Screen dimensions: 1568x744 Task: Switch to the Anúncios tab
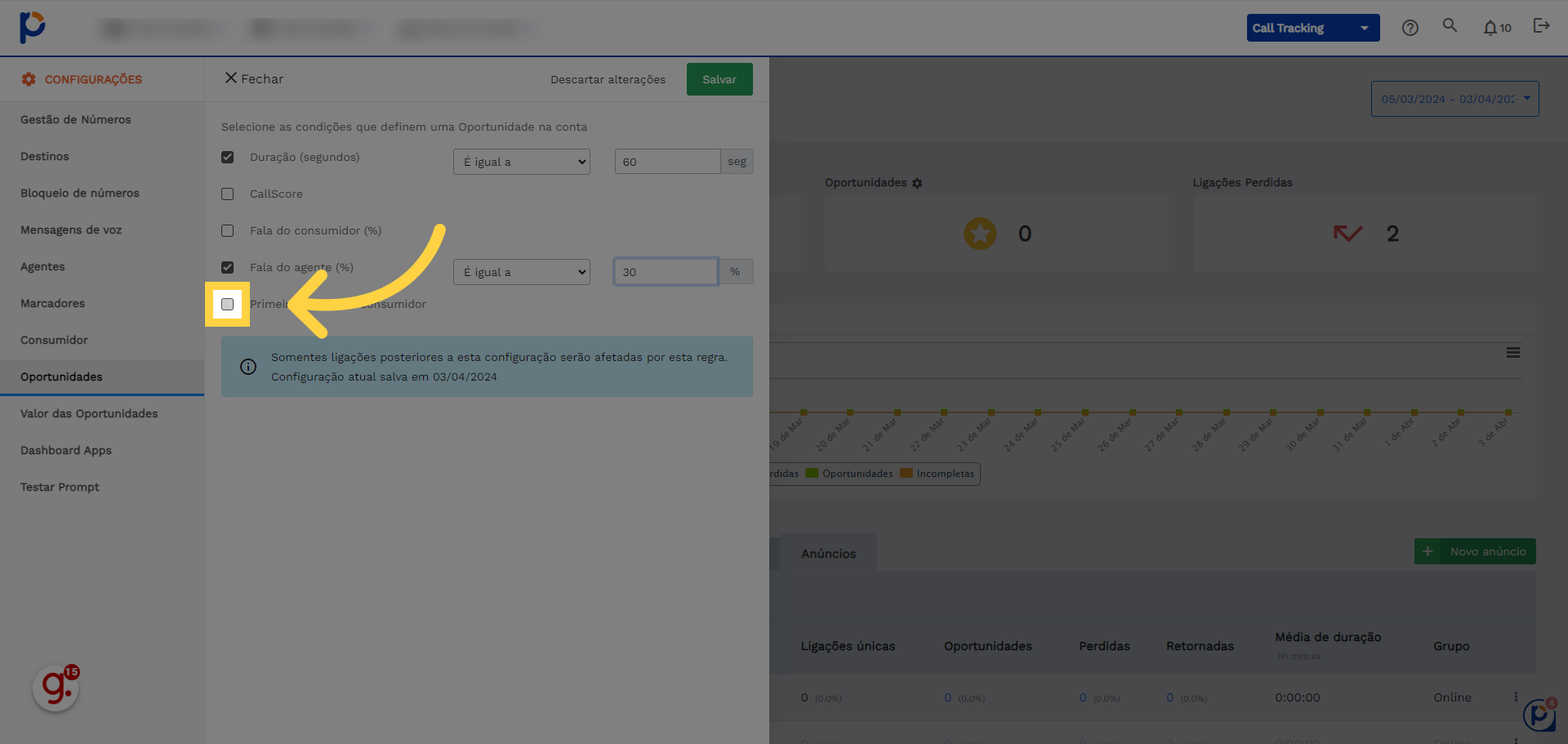pyautogui.click(x=828, y=553)
